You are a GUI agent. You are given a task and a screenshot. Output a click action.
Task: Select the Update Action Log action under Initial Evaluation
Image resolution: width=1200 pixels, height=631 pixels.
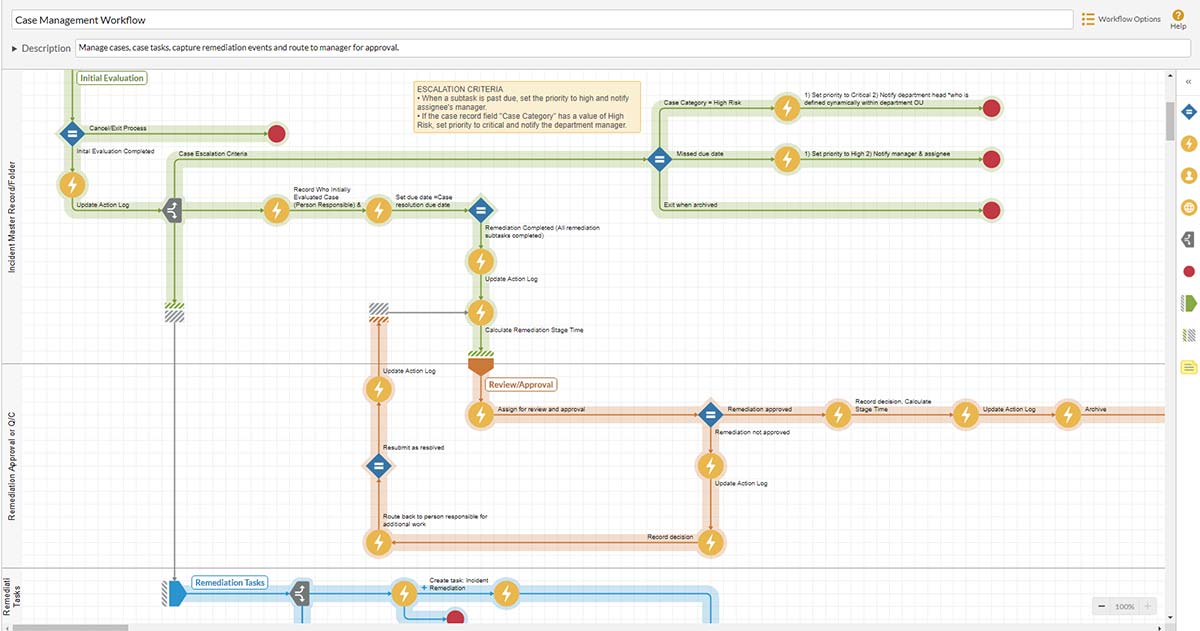point(72,184)
